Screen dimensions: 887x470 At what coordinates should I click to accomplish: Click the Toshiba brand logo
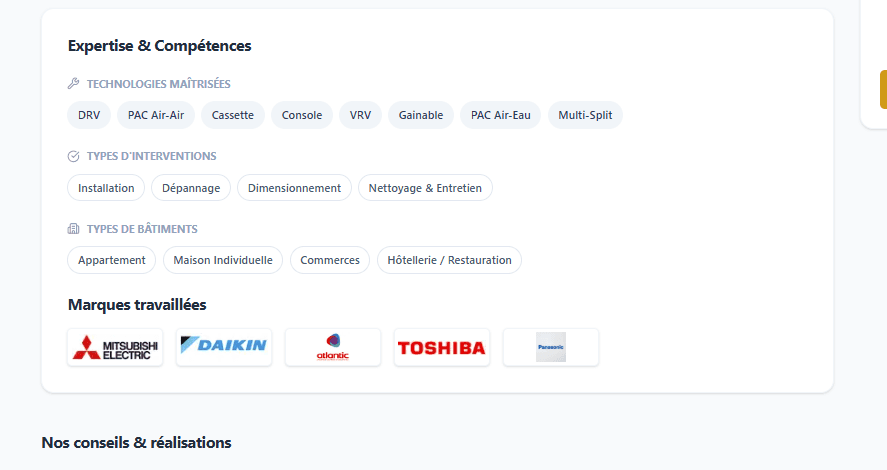click(442, 347)
